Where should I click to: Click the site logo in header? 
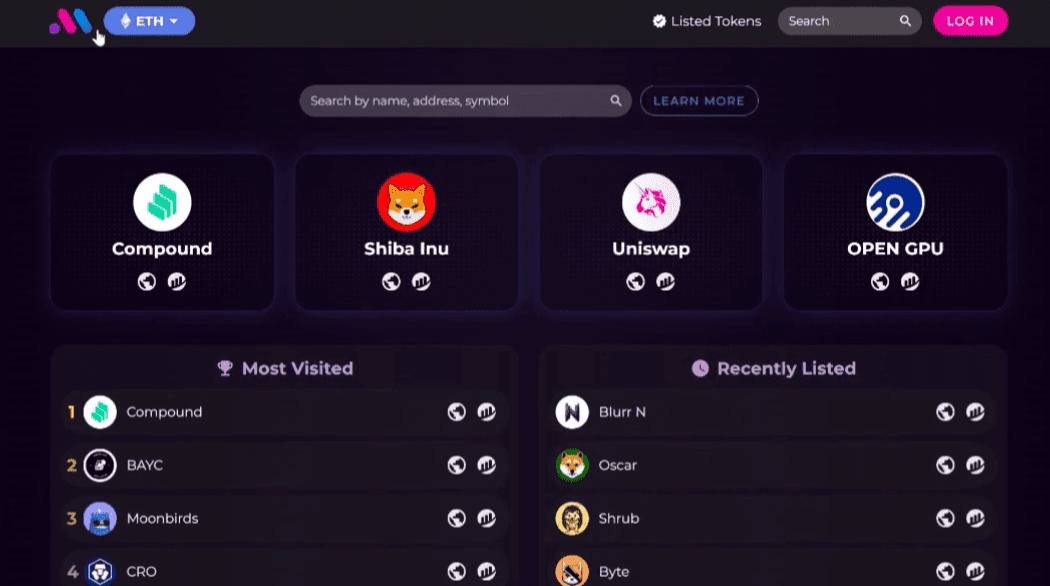point(70,21)
